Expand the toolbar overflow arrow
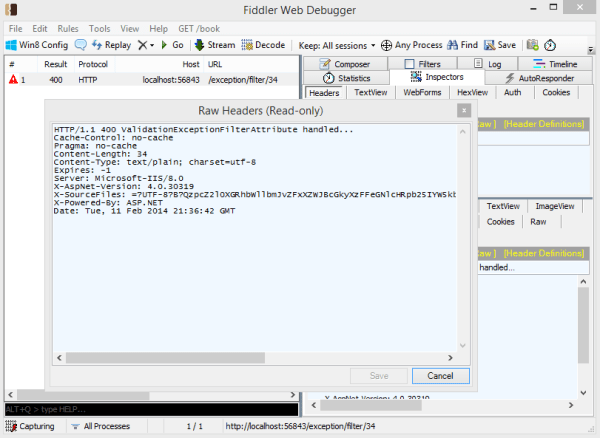 [591, 50]
